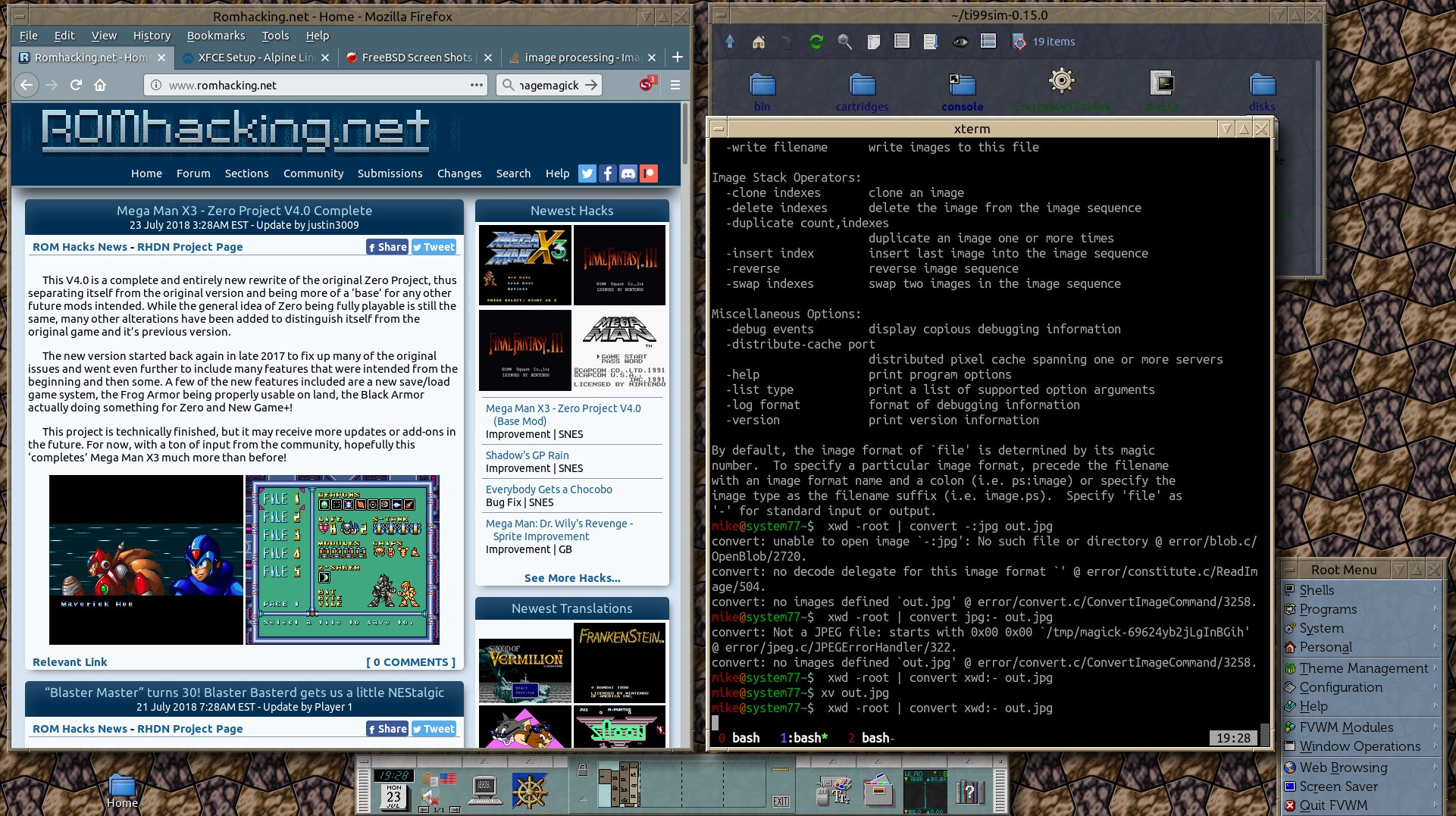Screen dimensions: 1456x816
Task: Click the magnifier search icon in file manager
Action: click(x=844, y=42)
